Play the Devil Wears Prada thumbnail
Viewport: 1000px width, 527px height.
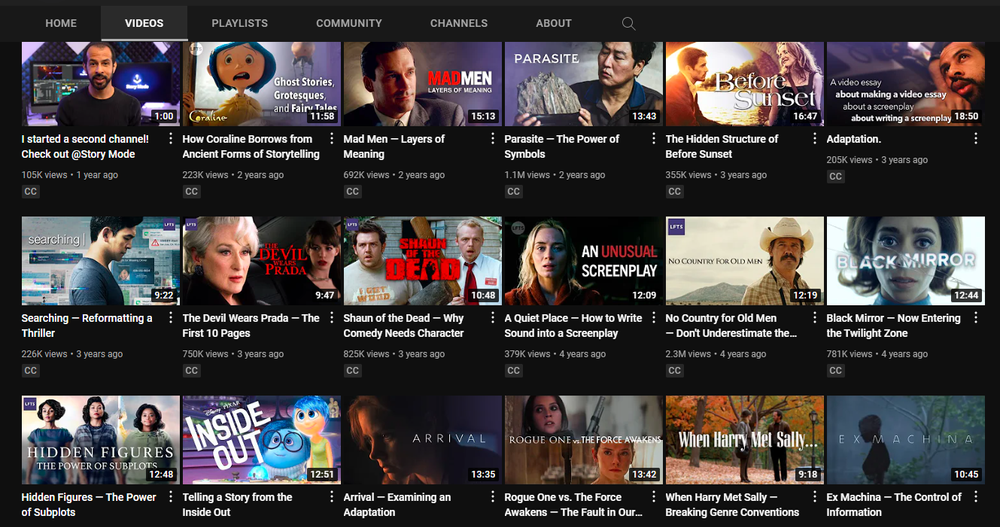pyautogui.click(x=261, y=260)
